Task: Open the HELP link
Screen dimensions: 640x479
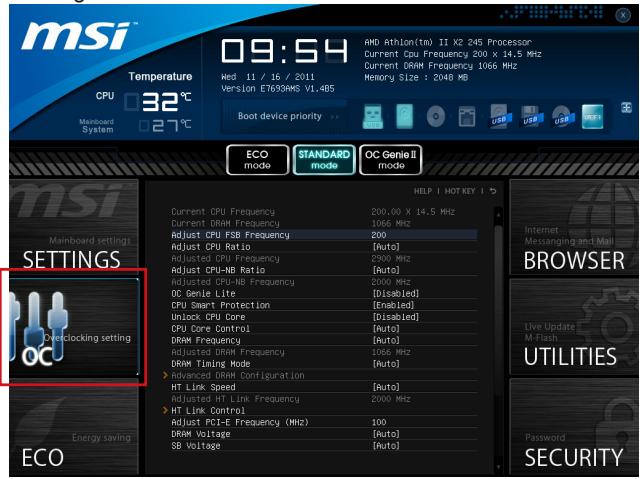Action: [423, 191]
